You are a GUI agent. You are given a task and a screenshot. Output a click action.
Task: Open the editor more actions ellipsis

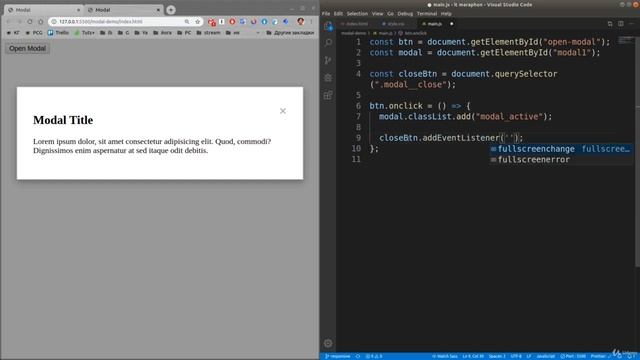631,24
